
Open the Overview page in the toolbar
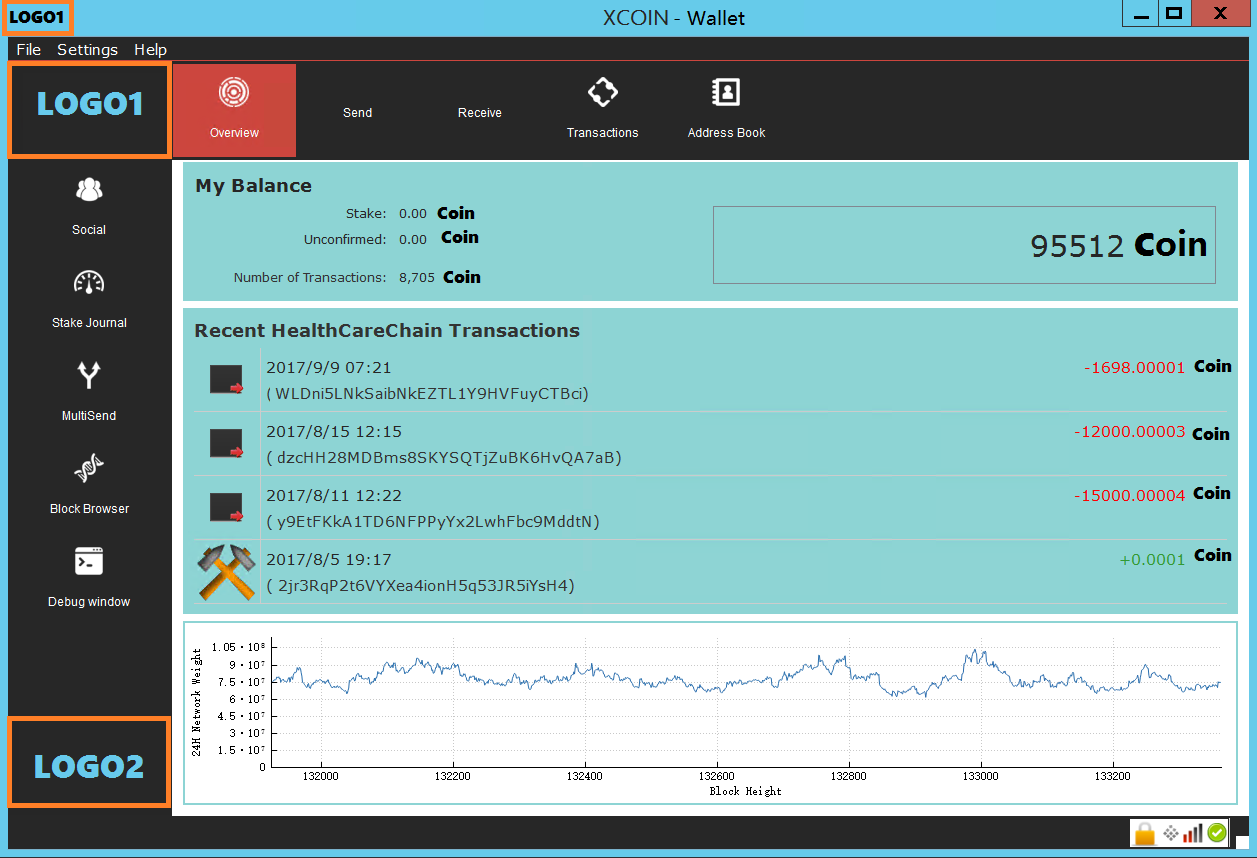point(234,110)
